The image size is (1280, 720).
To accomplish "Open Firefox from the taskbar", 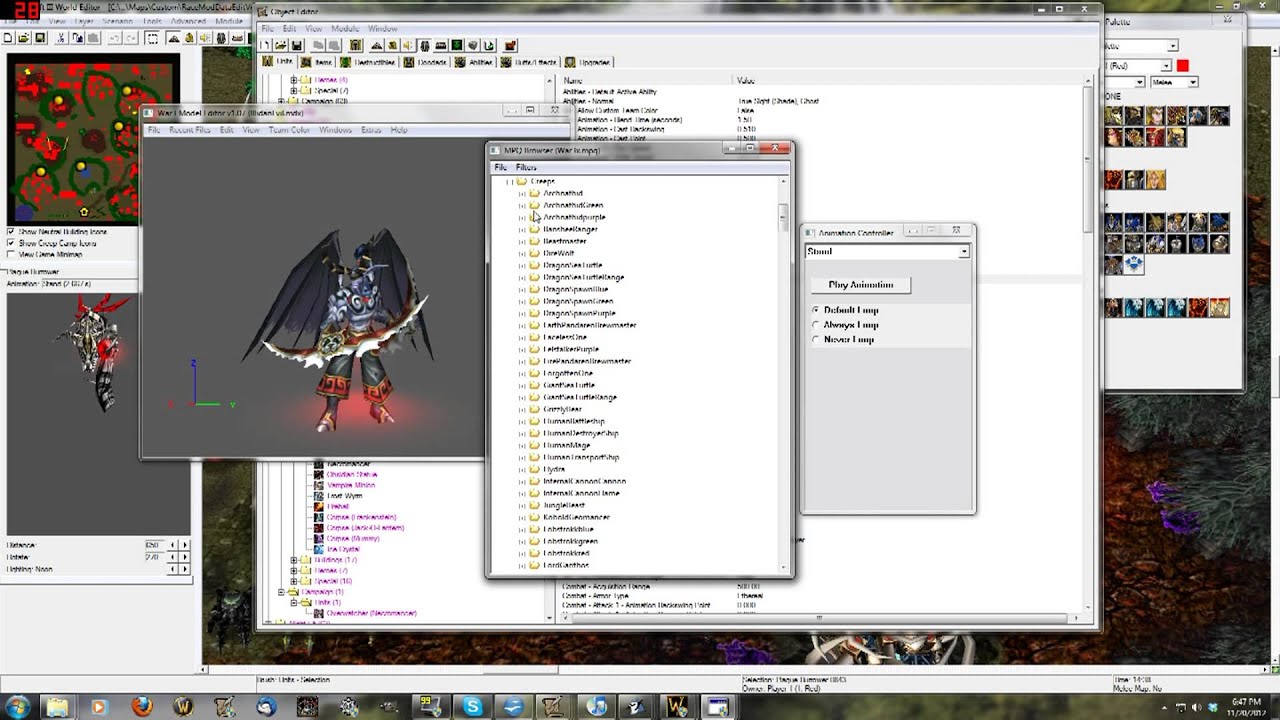I will pos(141,707).
